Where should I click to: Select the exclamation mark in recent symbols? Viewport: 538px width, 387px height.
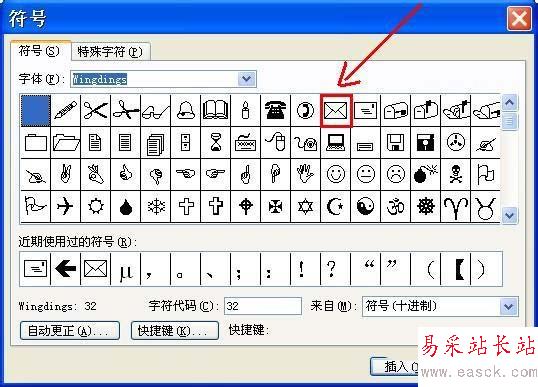click(x=305, y=269)
